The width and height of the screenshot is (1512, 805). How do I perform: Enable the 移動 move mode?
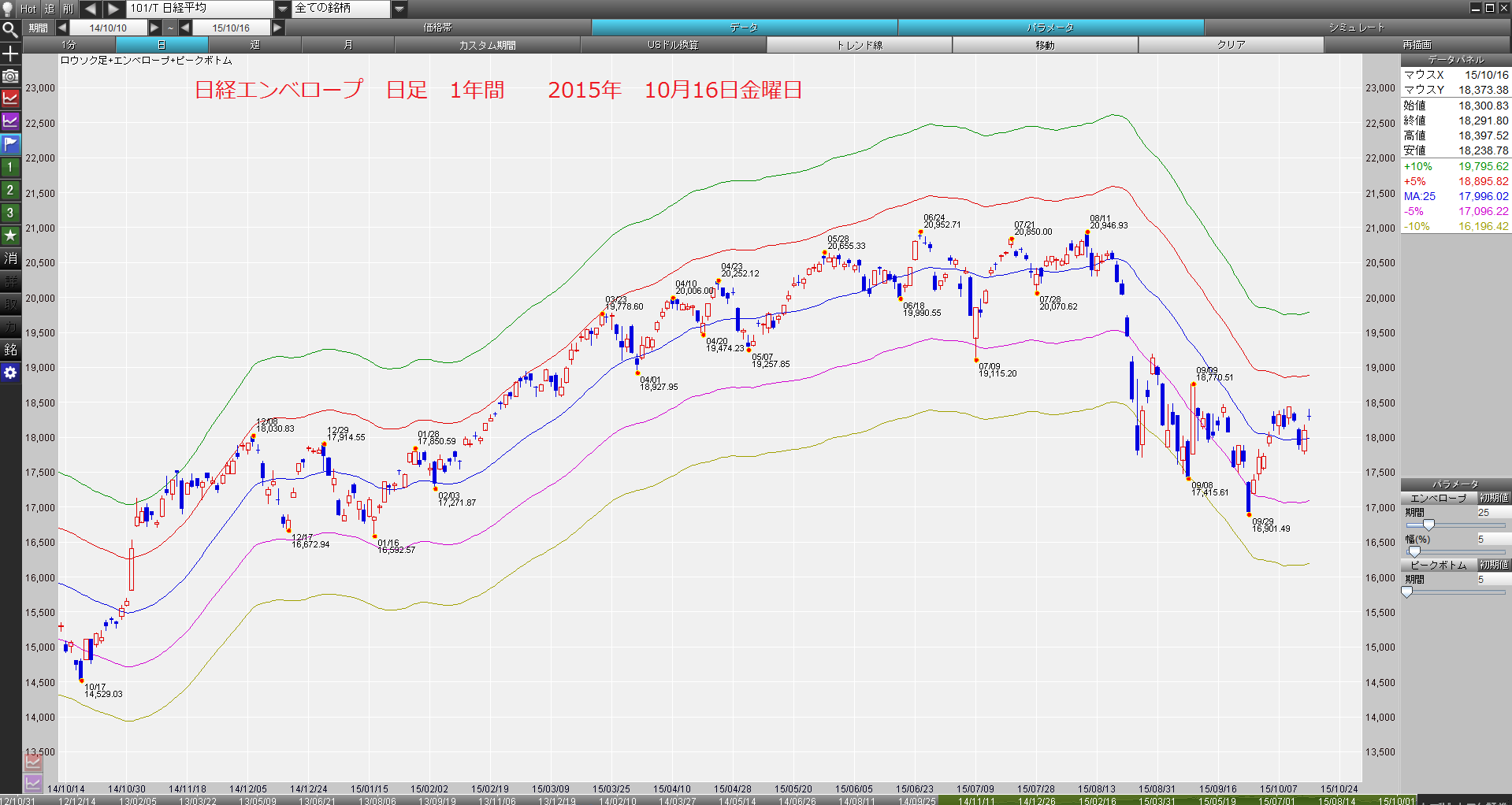pos(1046,45)
